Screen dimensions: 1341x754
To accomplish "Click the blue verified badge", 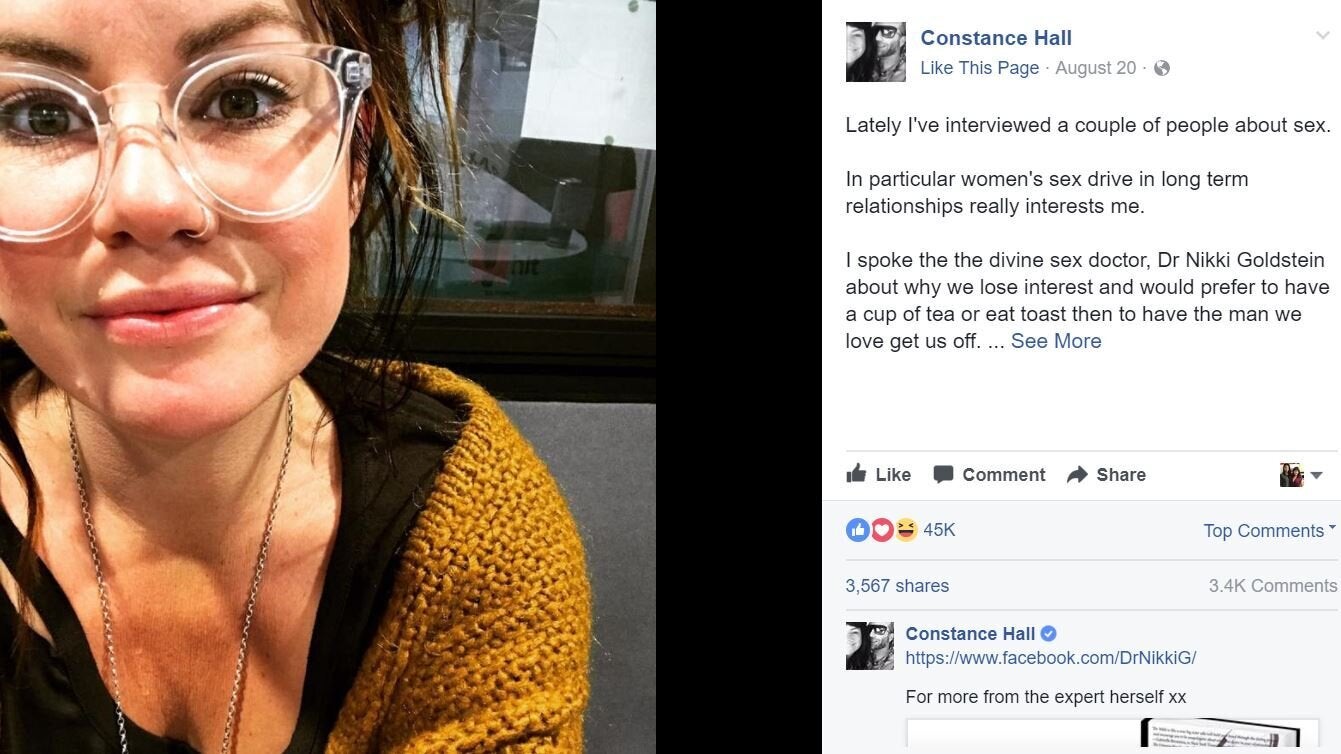I will coord(1048,634).
